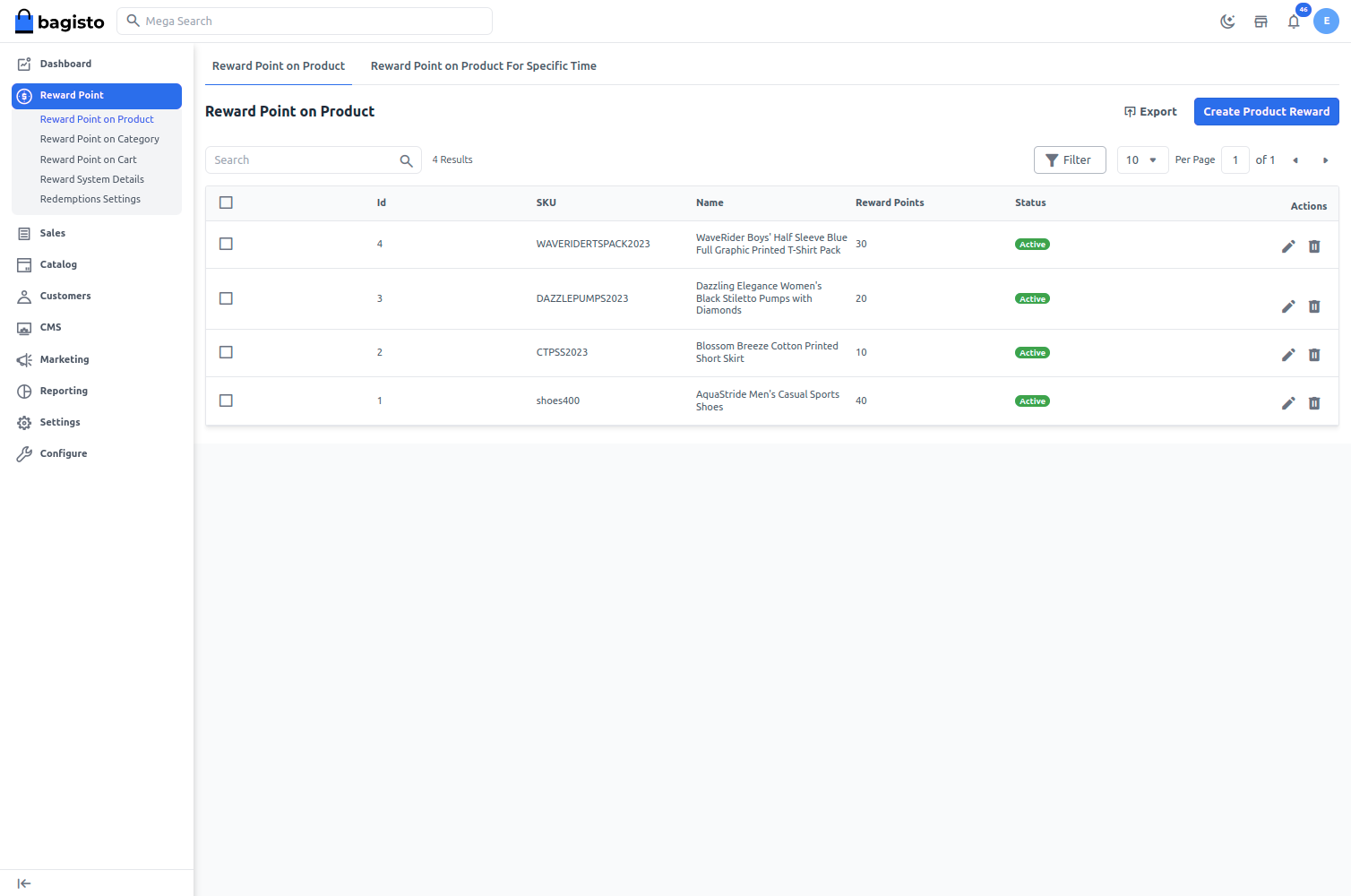Click the Sales sidebar icon

pyautogui.click(x=24, y=233)
